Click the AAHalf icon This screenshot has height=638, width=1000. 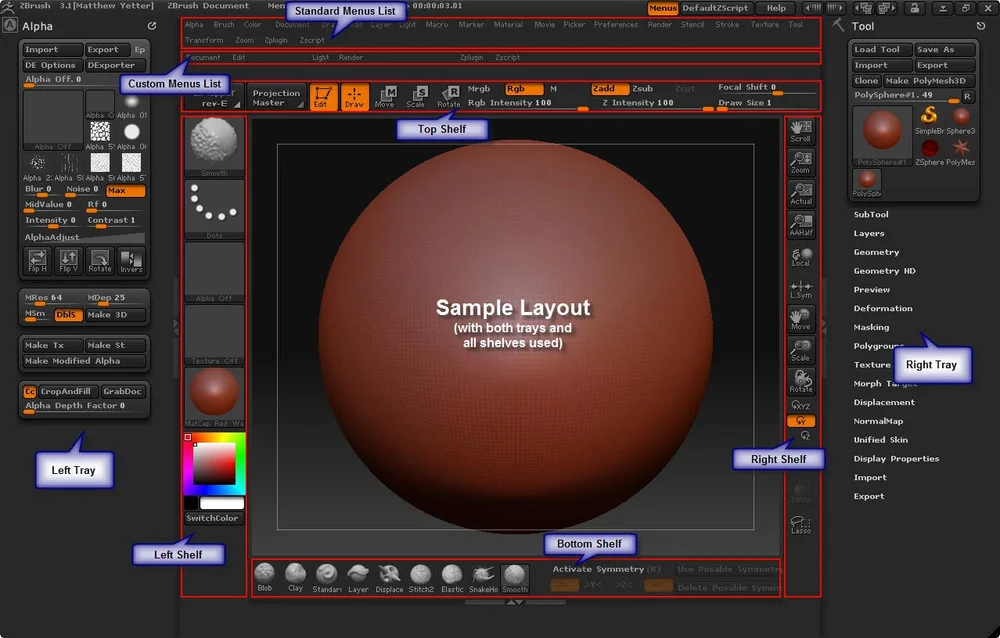(800, 225)
